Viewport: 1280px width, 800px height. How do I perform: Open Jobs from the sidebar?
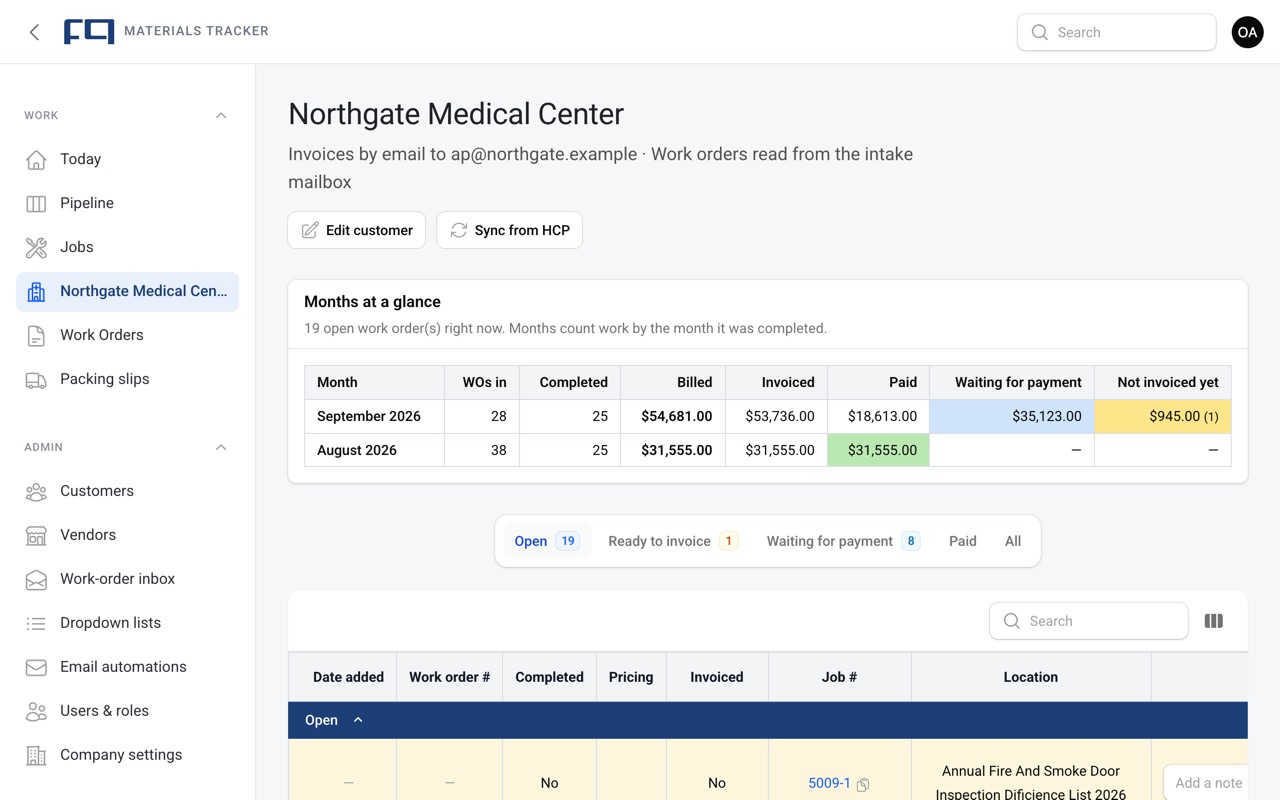[x=128, y=247]
